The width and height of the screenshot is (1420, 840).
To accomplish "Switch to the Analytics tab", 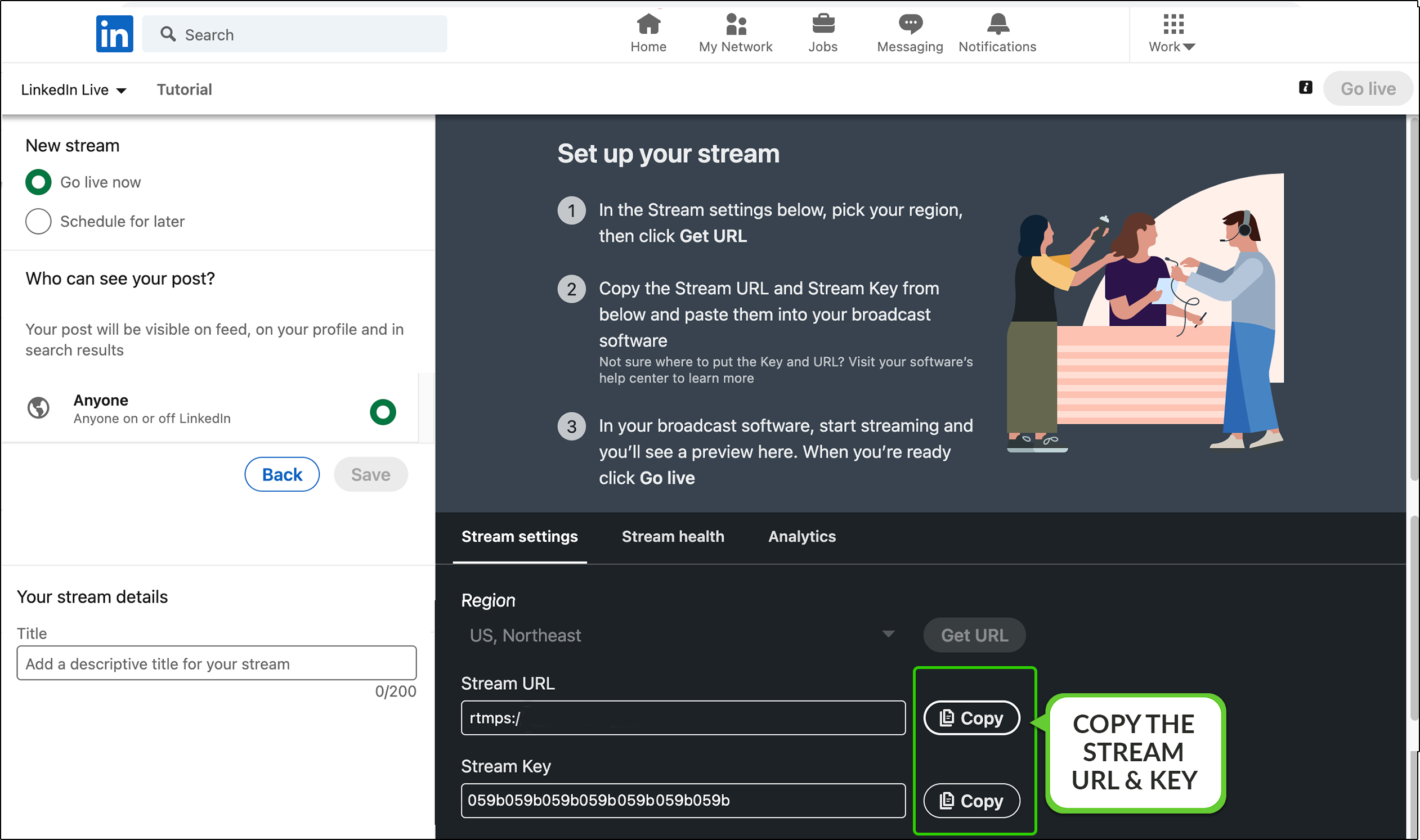I will coord(801,536).
